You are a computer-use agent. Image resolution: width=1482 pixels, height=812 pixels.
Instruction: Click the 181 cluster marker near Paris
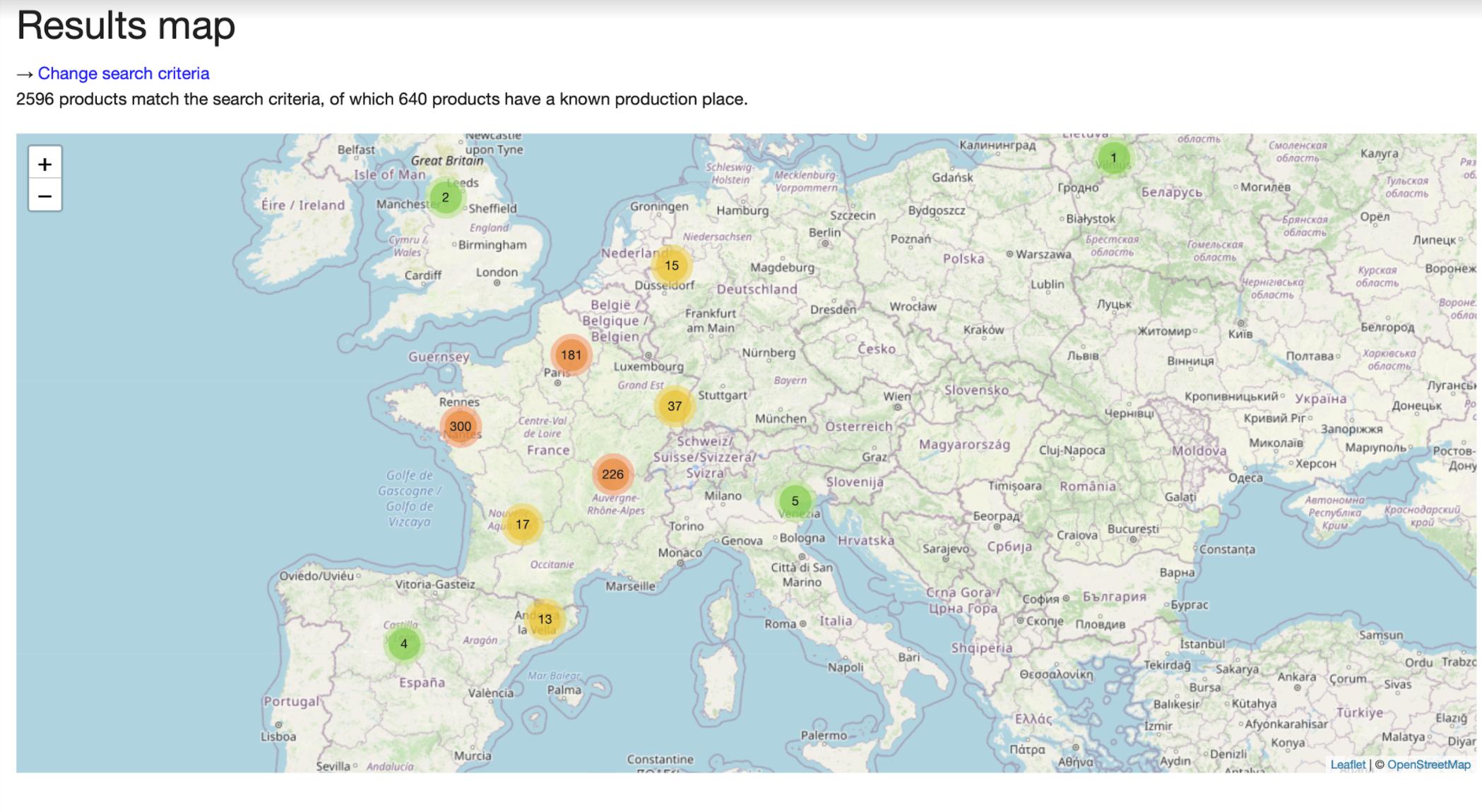coord(571,355)
